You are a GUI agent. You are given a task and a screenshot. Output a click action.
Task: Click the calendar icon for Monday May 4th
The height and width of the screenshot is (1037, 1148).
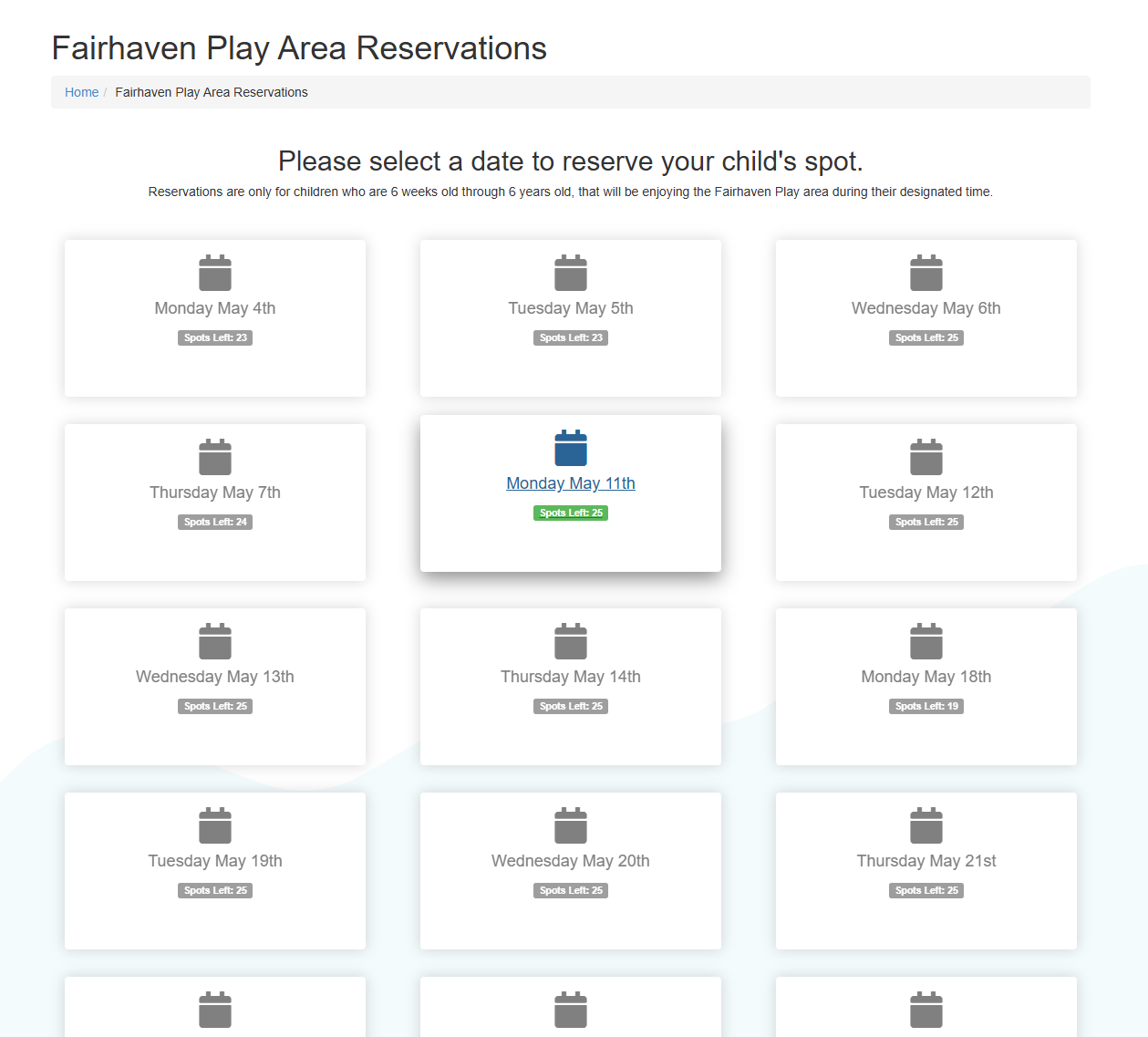[215, 273]
